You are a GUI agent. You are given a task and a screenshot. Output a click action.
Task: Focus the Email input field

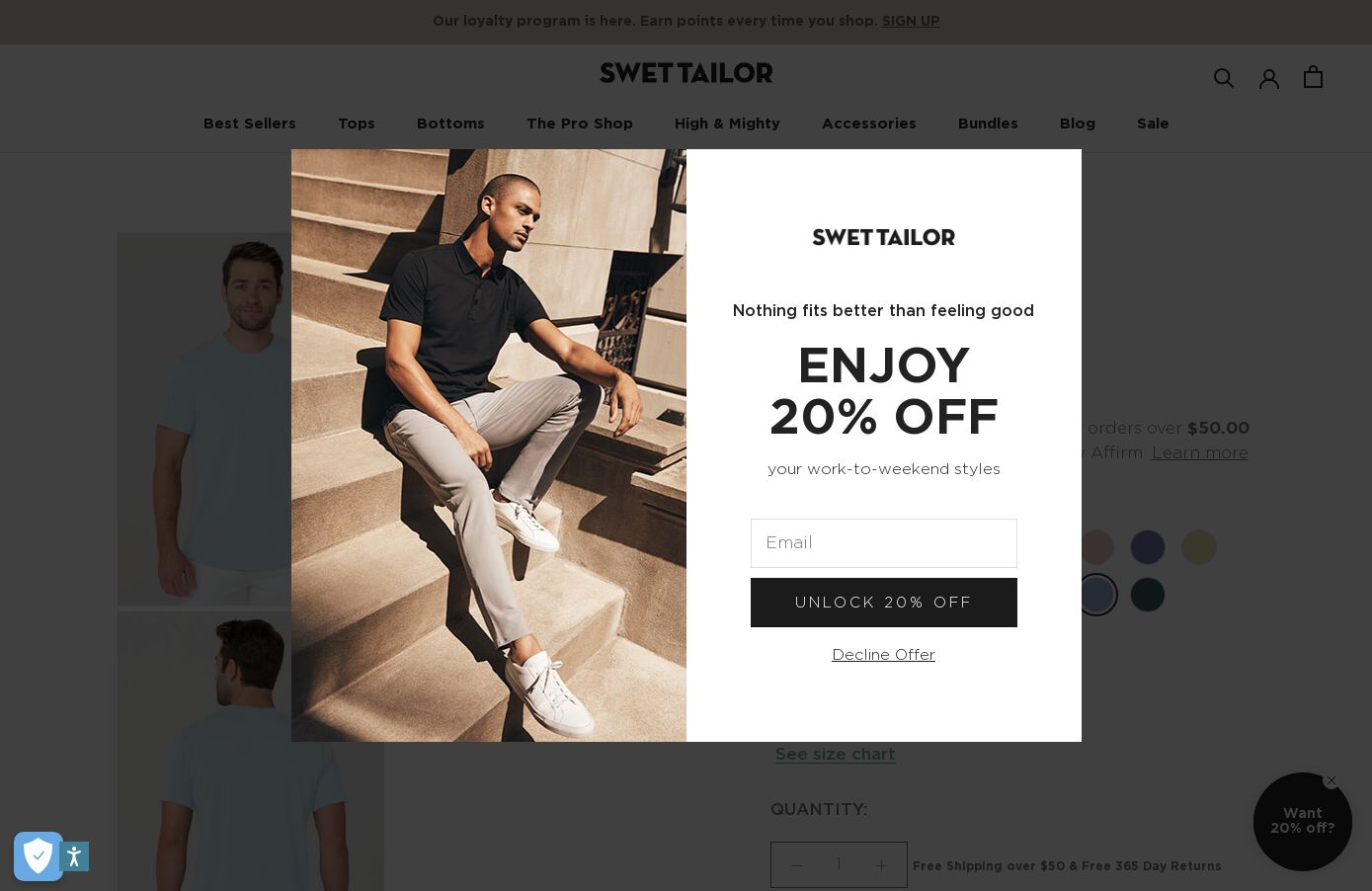pyautogui.click(x=884, y=543)
